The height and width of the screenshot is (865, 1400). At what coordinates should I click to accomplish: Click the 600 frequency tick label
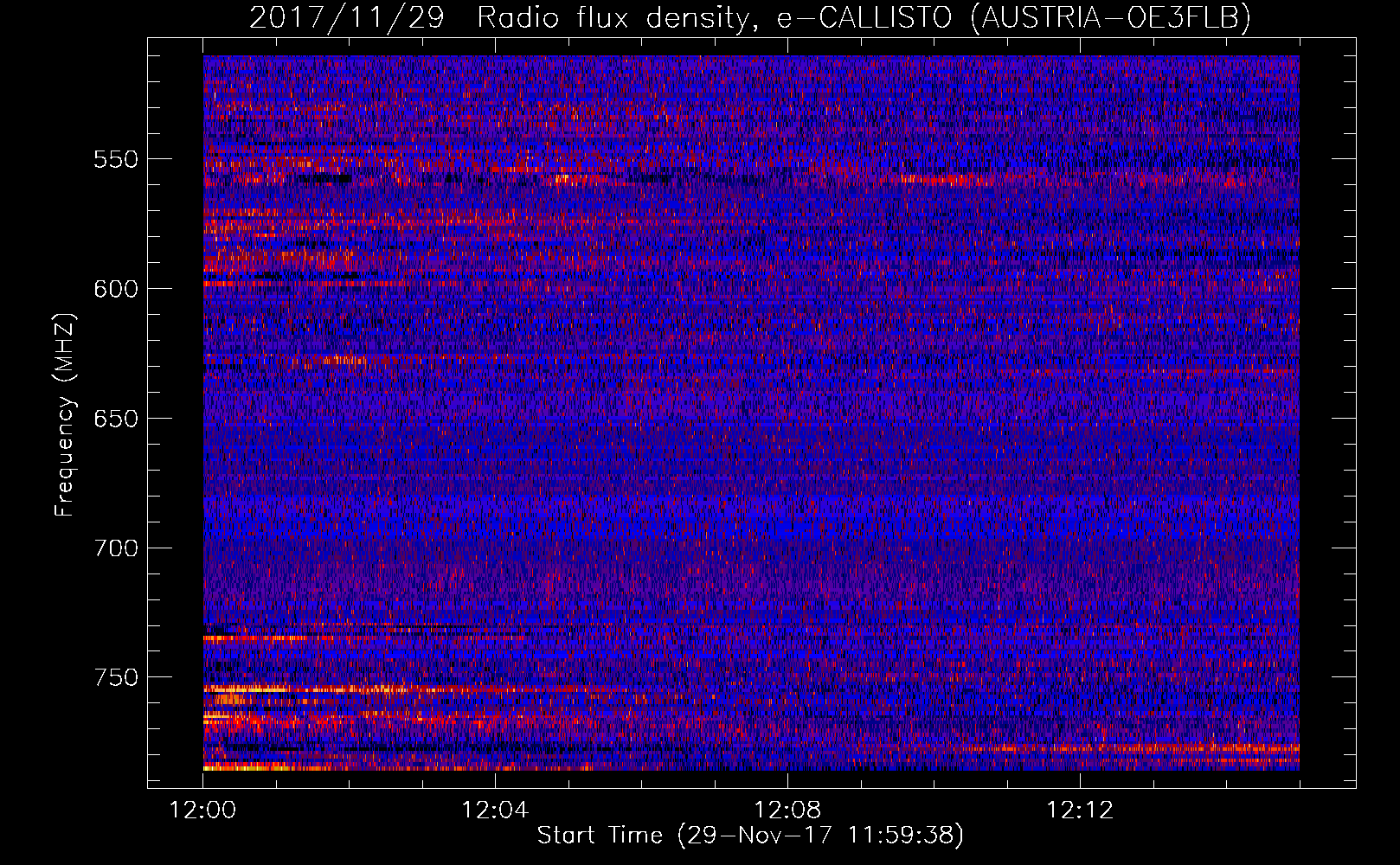coord(116,289)
